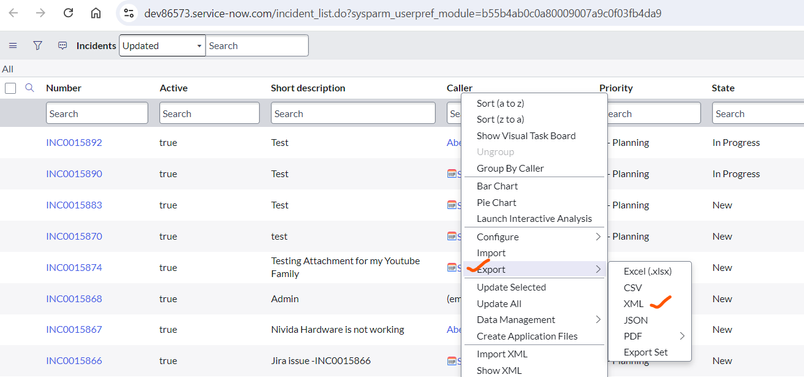The height and width of the screenshot is (377, 804).
Task: Export list as Excel (.xlsx)
Action: (648, 271)
